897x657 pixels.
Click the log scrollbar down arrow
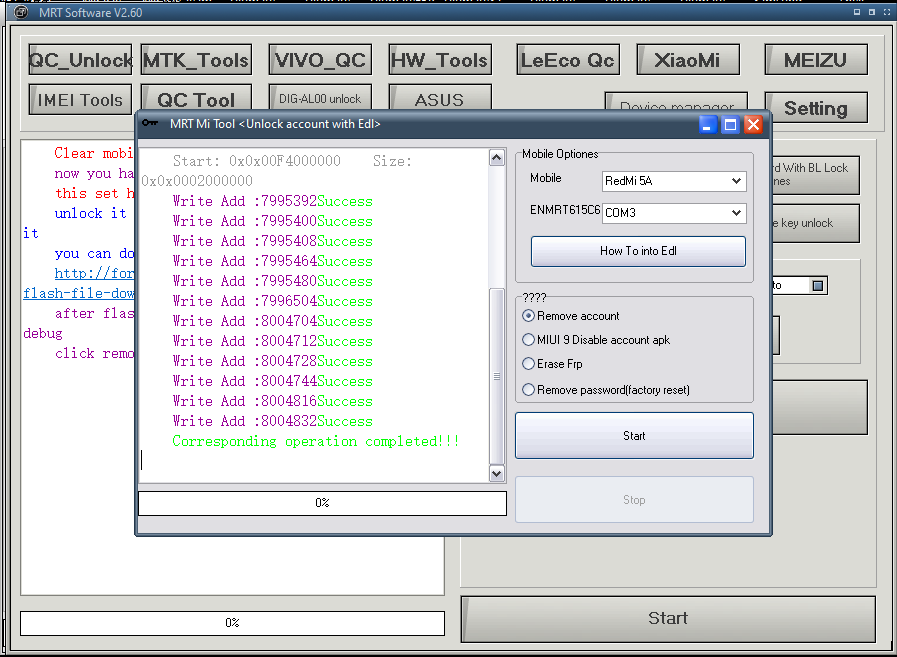pyautogui.click(x=497, y=473)
